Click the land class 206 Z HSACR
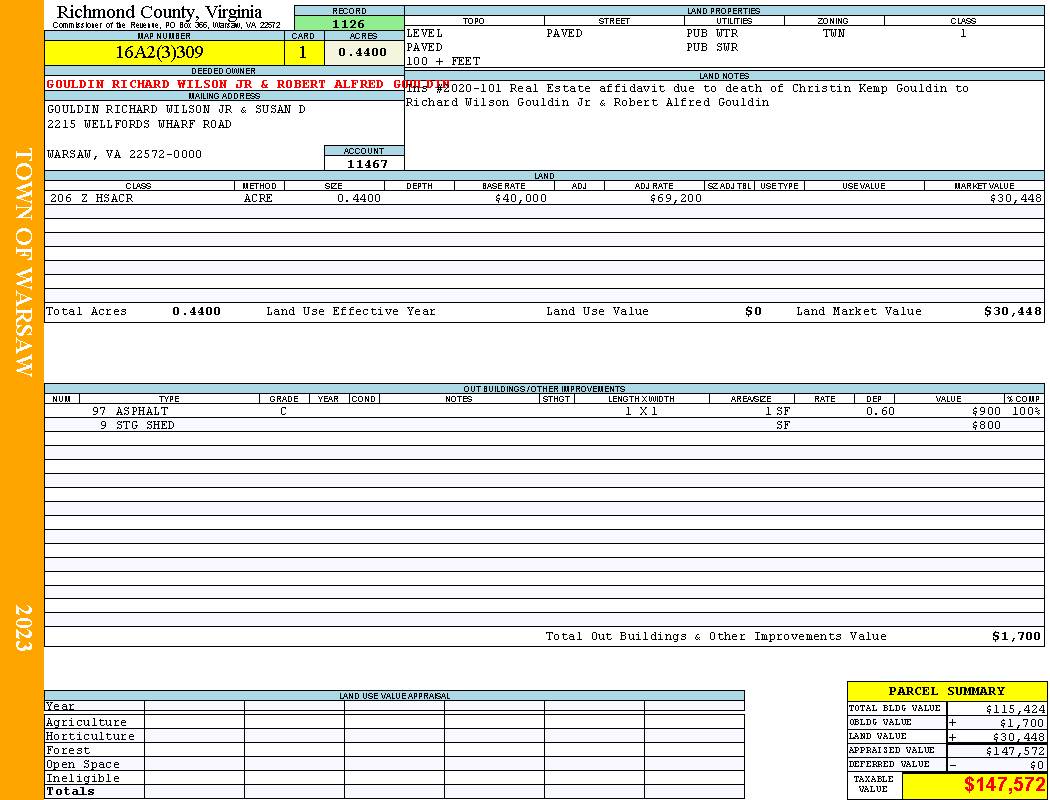The height and width of the screenshot is (800, 1050). click(92, 198)
